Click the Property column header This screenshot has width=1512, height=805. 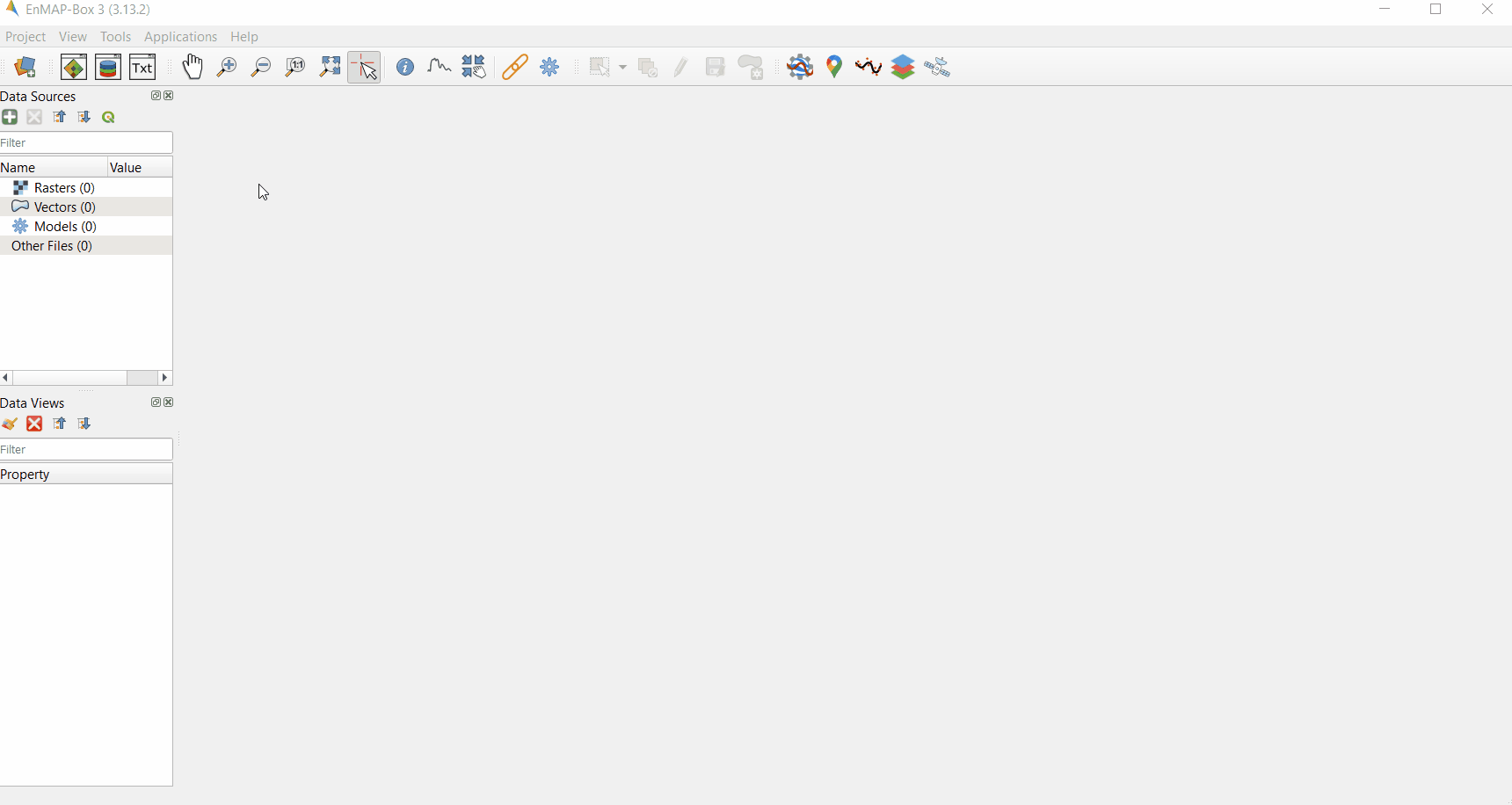click(x=86, y=475)
